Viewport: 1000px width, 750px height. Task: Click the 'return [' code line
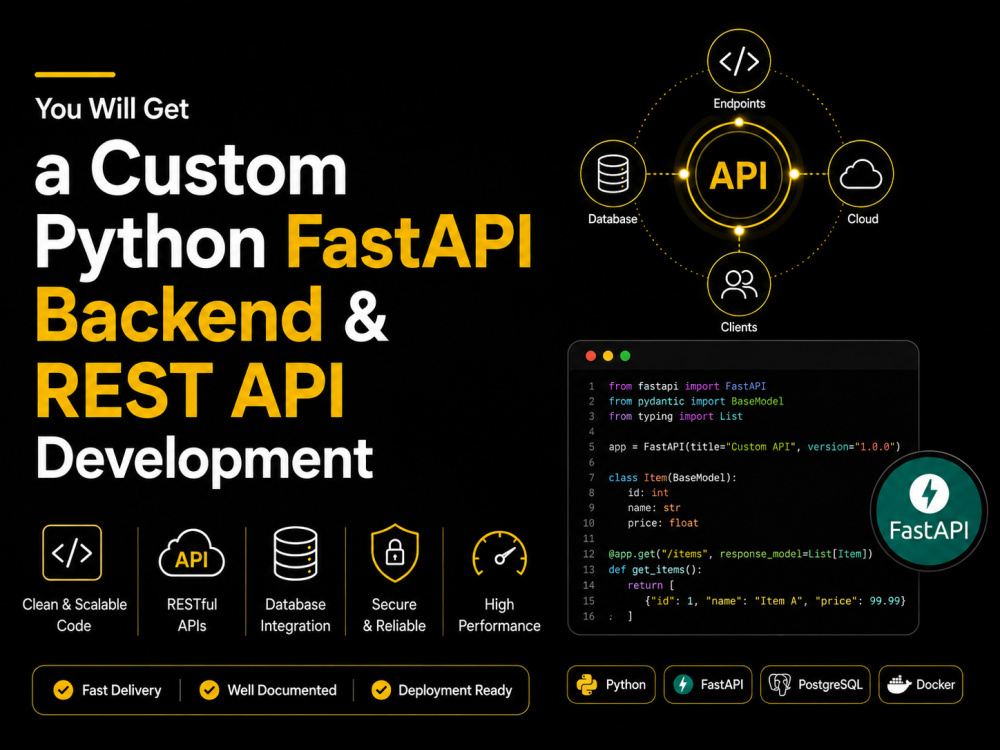tap(651, 585)
